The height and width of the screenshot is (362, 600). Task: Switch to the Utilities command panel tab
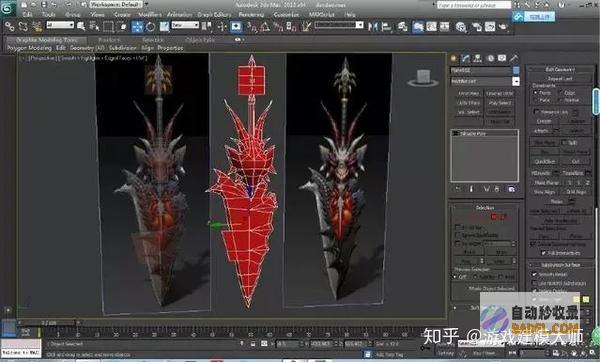[514, 58]
